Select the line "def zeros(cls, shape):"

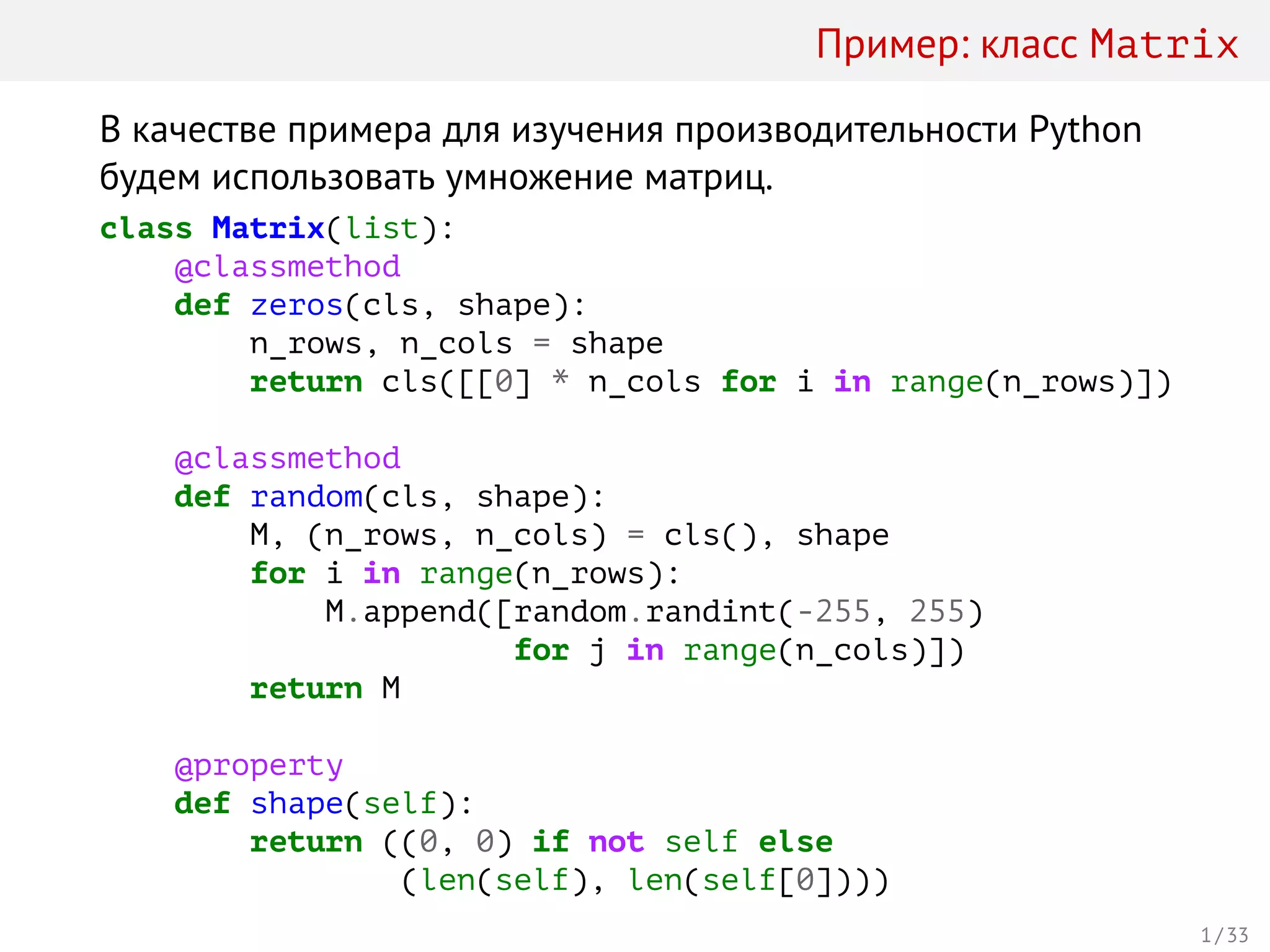pos(380,306)
